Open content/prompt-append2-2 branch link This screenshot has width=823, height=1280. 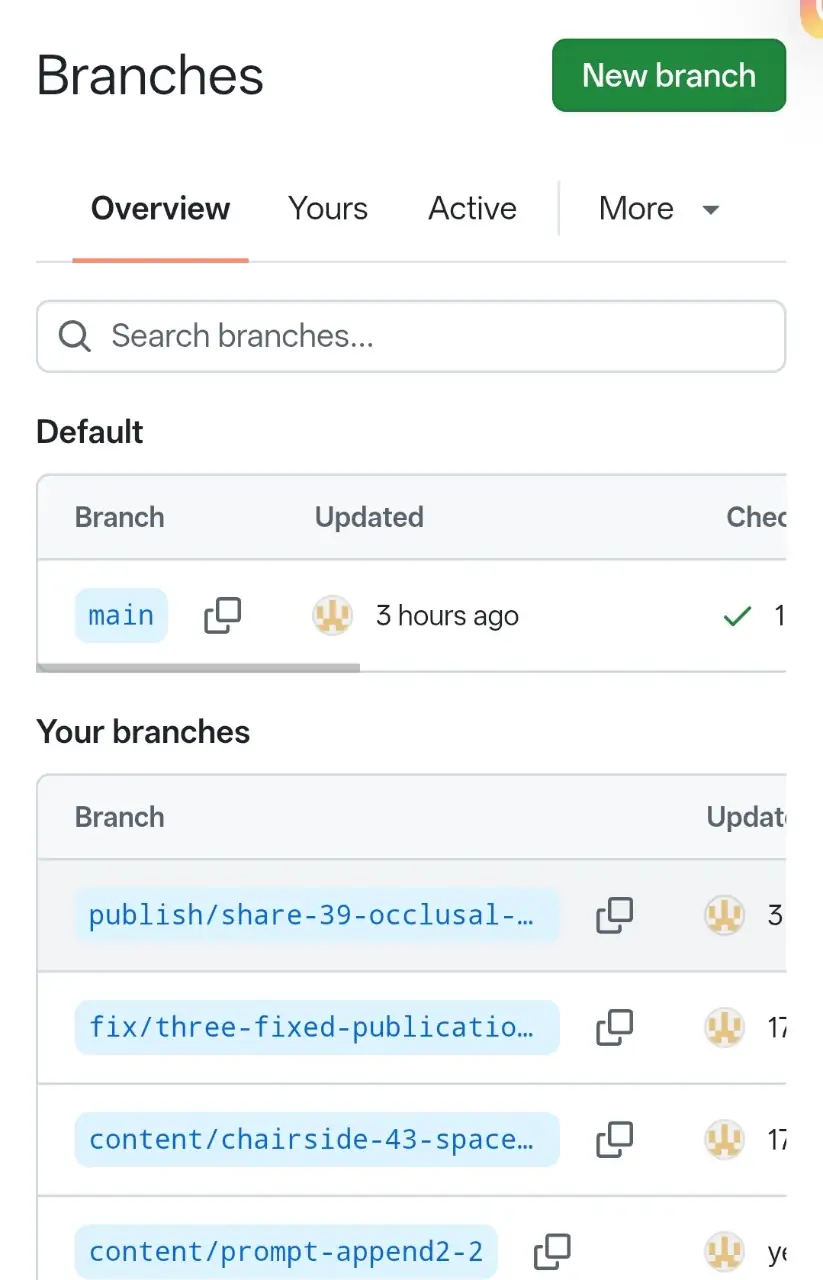286,1251
